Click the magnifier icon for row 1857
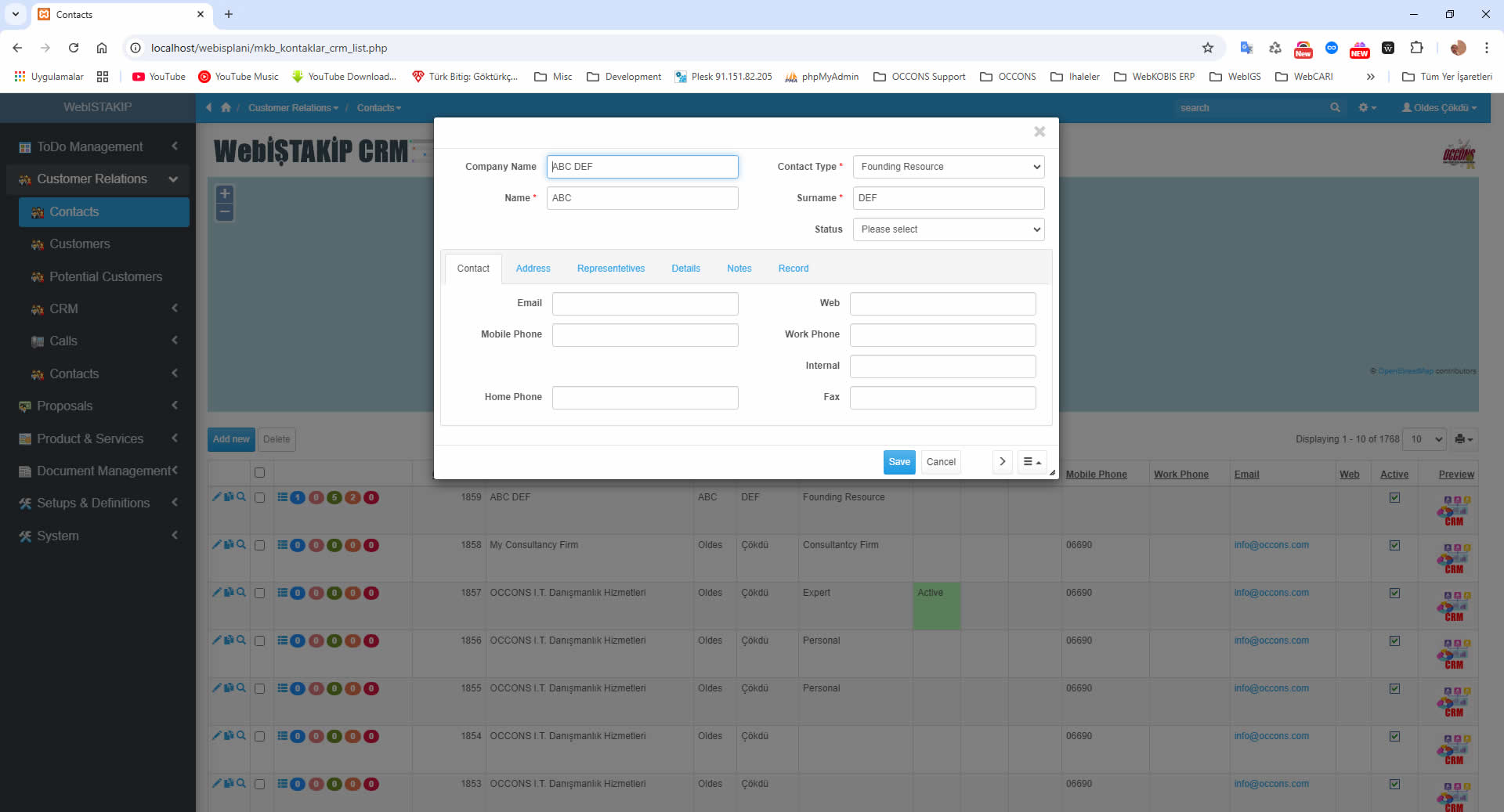Screen dimensions: 1504x812 [x=241, y=592]
